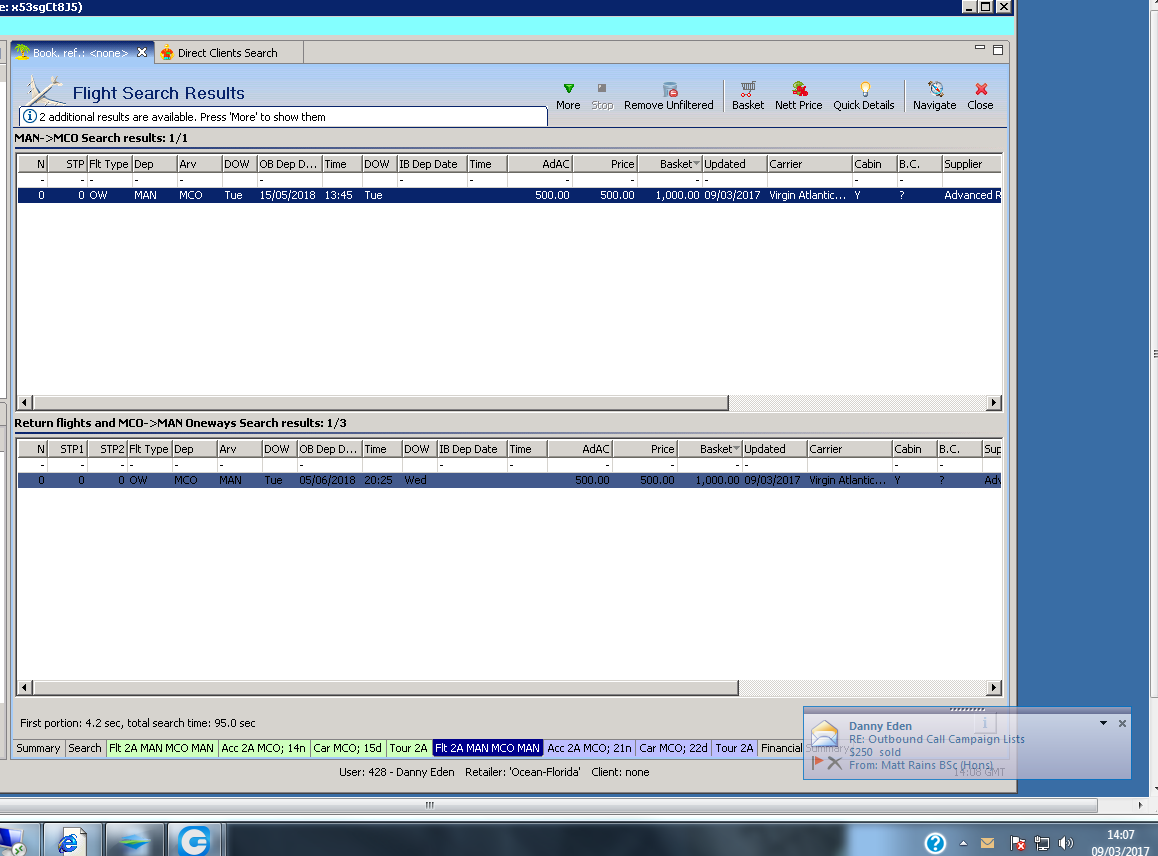Sort outbound table by Basket column

[x=670, y=164]
